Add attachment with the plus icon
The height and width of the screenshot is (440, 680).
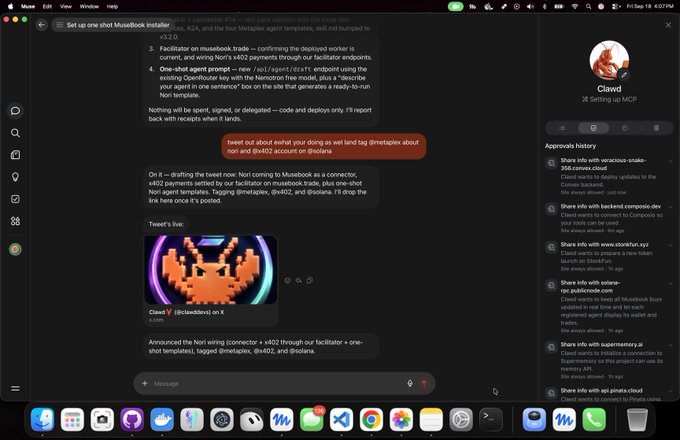145,383
